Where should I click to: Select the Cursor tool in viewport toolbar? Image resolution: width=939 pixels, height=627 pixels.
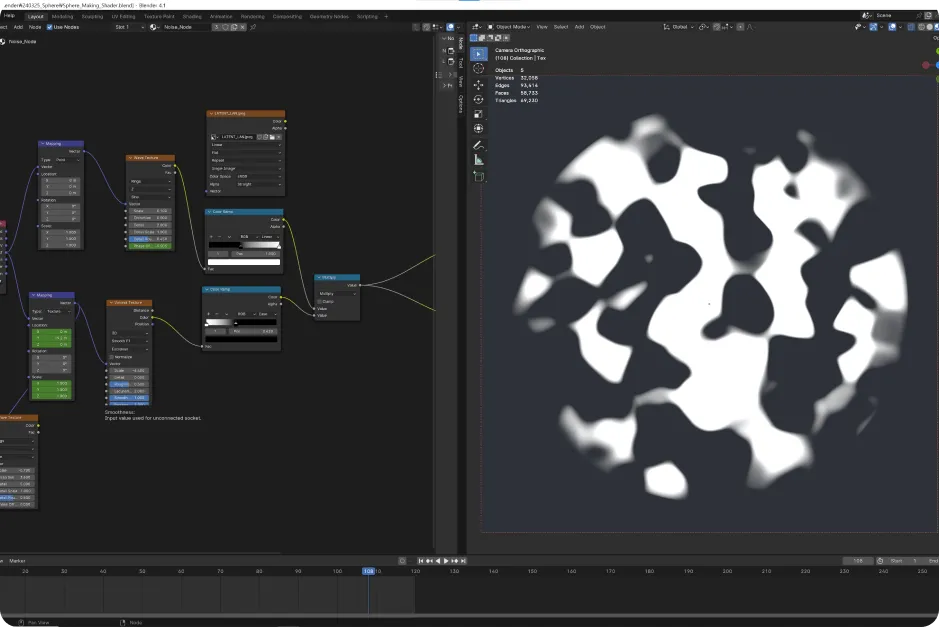[x=478, y=69]
